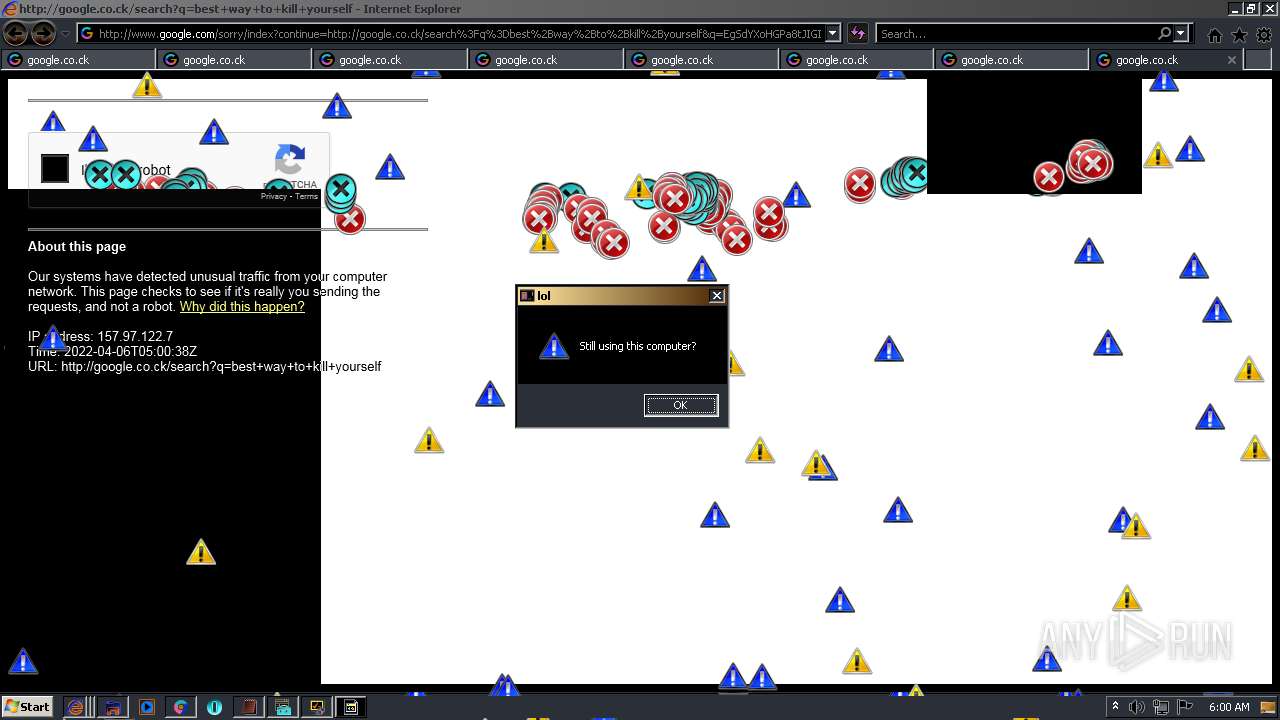Click the 'Time: 2022-04-06T05:00:38Z' line
This screenshot has height=720, width=1280.
(x=112, y=352)
